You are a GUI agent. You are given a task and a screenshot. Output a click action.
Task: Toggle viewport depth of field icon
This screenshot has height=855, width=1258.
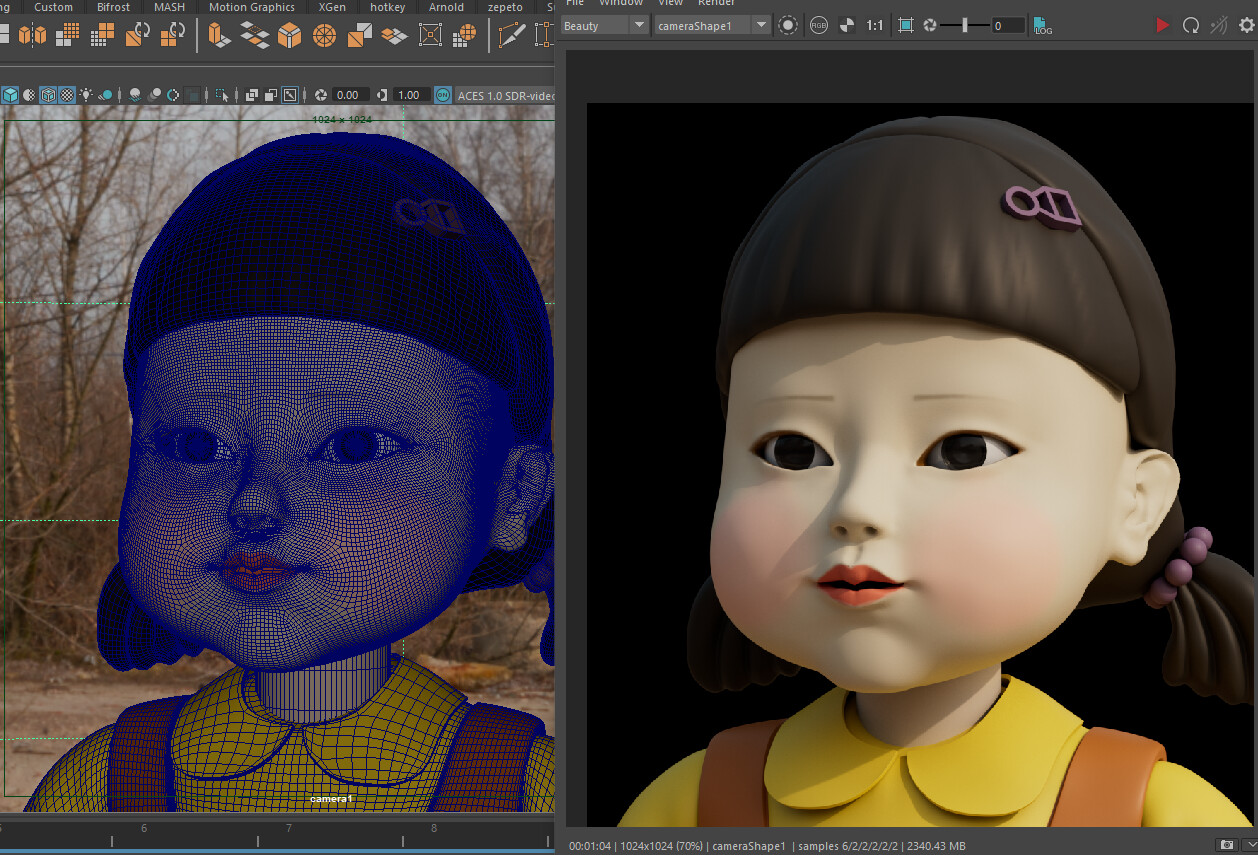coord(194,95)
